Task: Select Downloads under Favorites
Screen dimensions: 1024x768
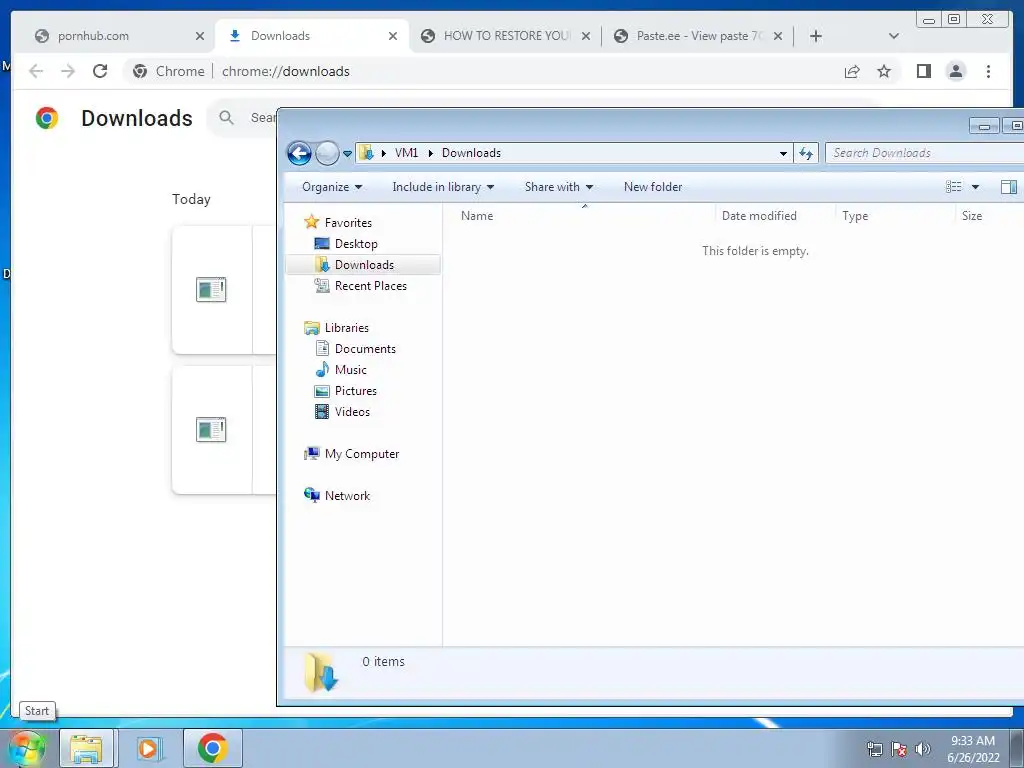Action: pyautogui.click(x=363, y=264)
